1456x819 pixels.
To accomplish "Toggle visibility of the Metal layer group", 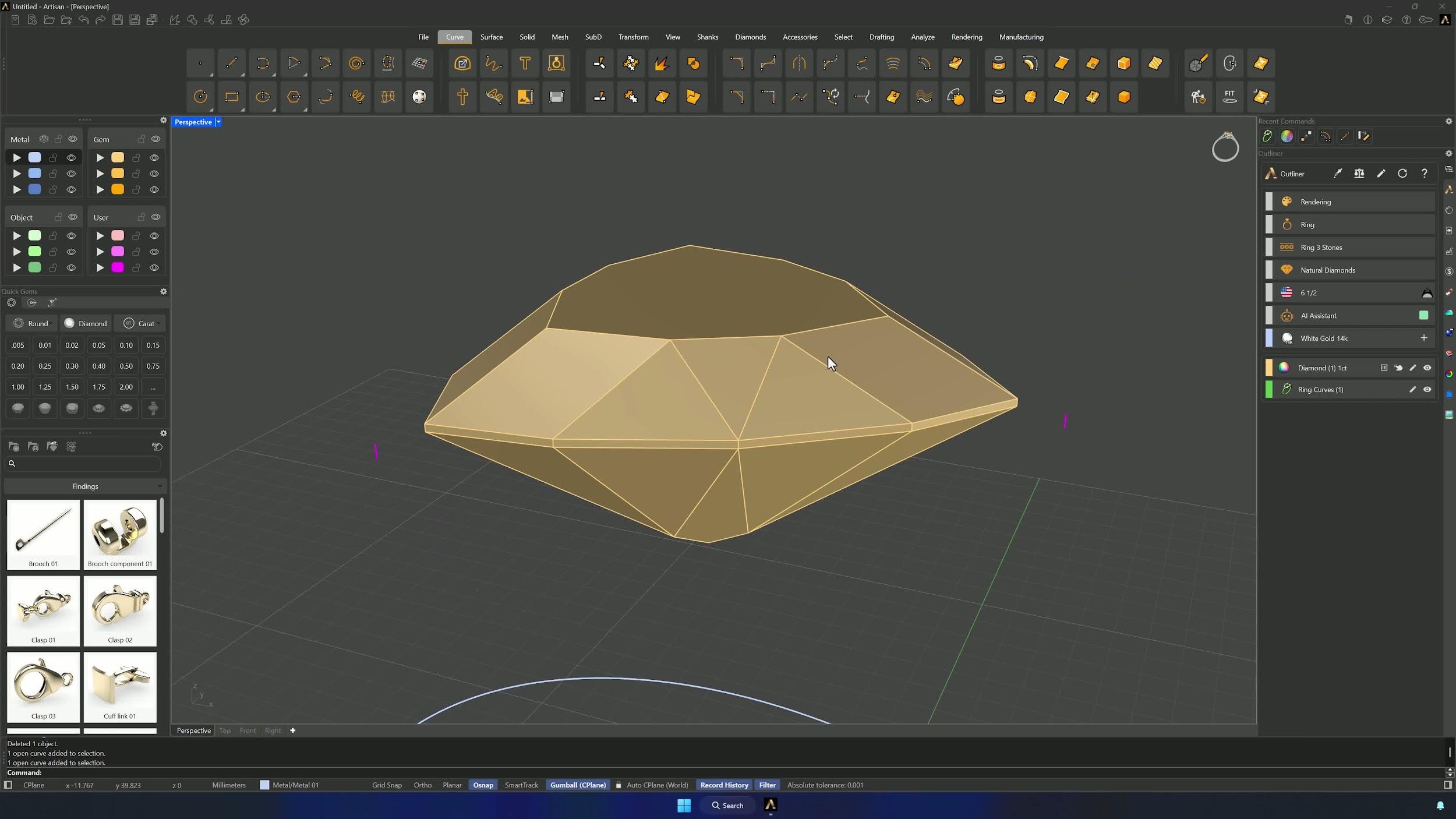I will (73, 139).
